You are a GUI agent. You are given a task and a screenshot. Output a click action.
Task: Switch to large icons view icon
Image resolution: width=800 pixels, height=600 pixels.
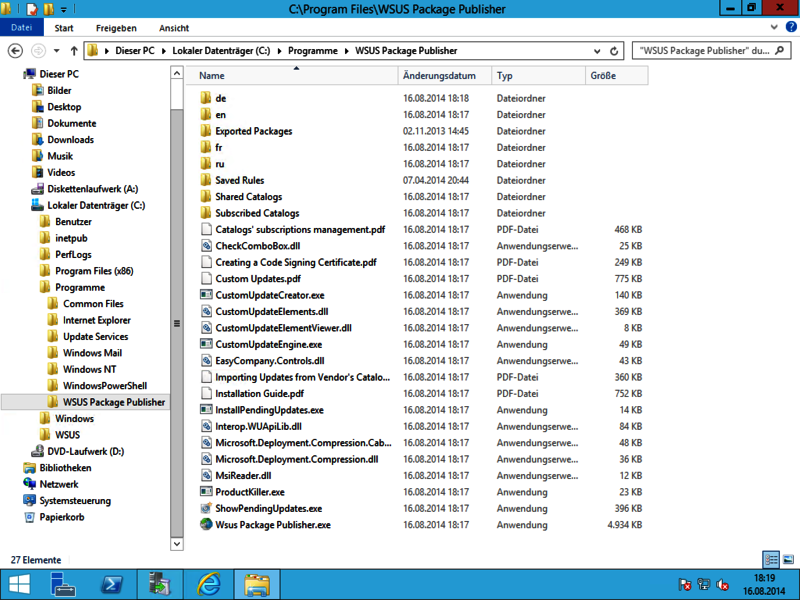pyautogui.click(x=788, y=560)
